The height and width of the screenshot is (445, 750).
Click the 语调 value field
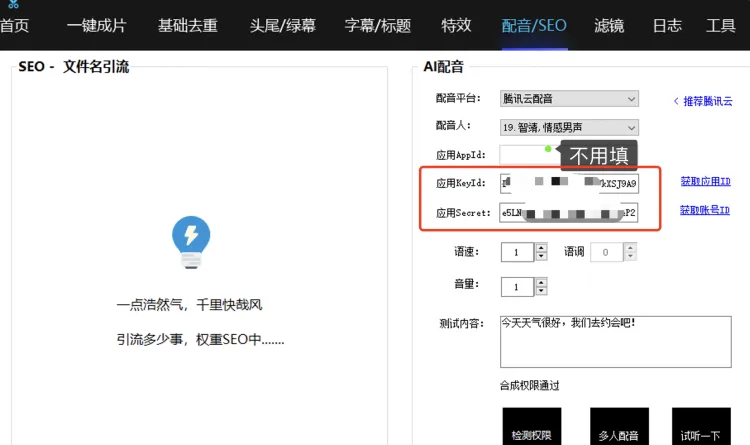(607, 252)
